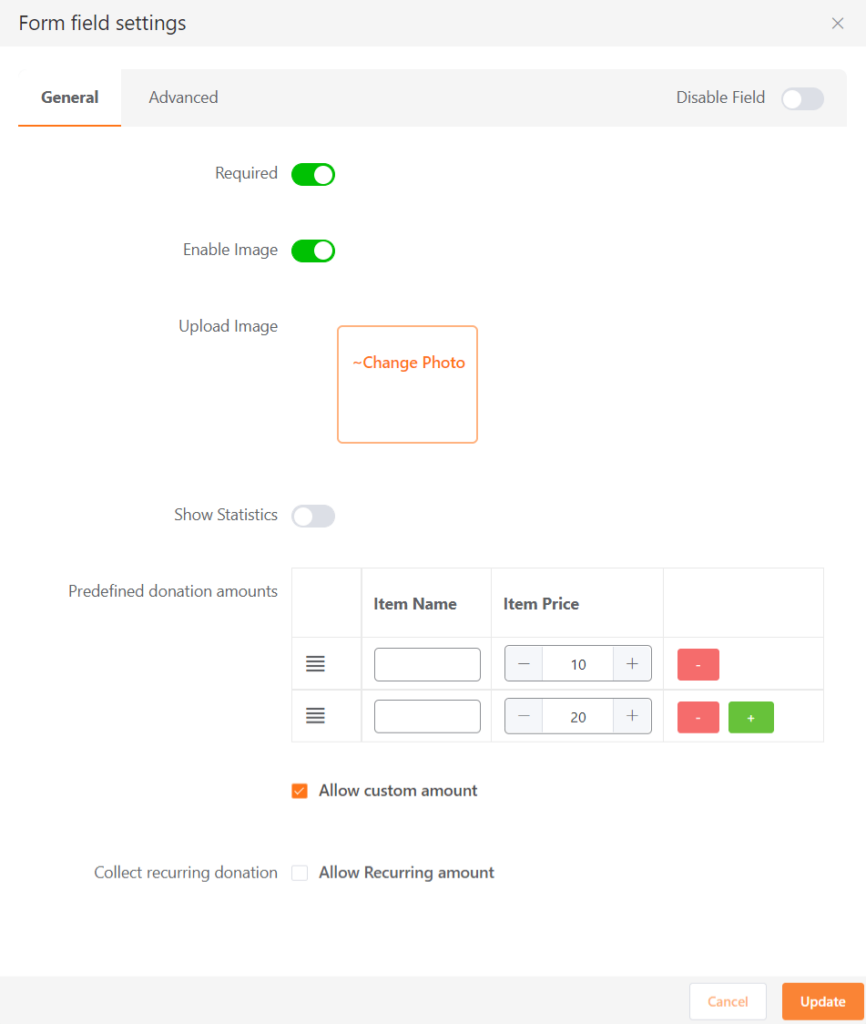This screenshot has width=866, height=1024.
Task: Switch on Disable Field toggle
Action: pyautogui.click(x=802, y=98)
